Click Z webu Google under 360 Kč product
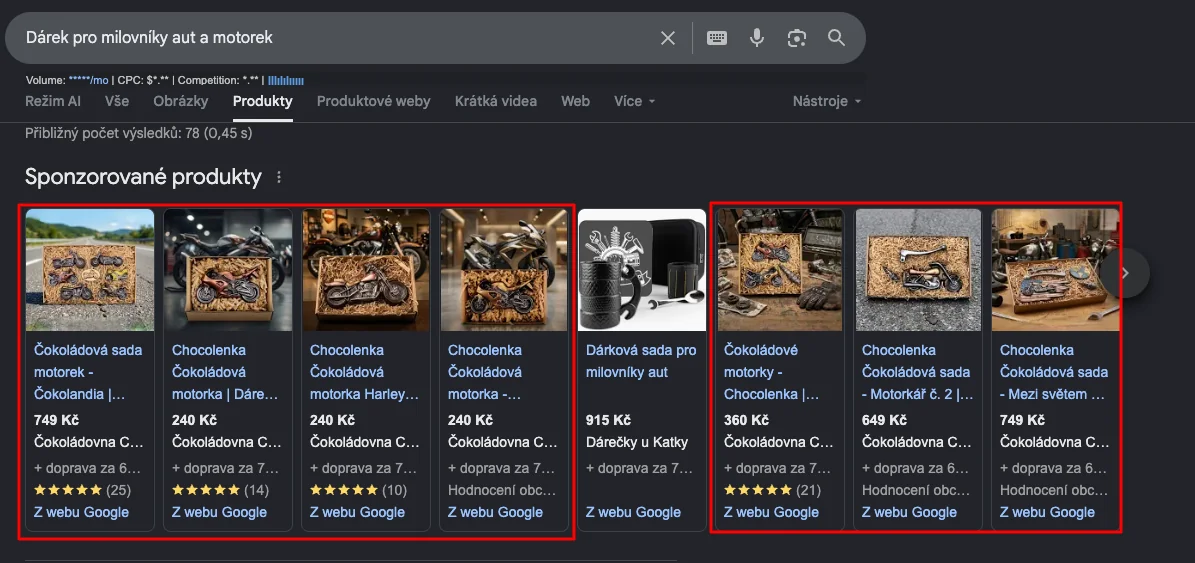 coord(771,512)
